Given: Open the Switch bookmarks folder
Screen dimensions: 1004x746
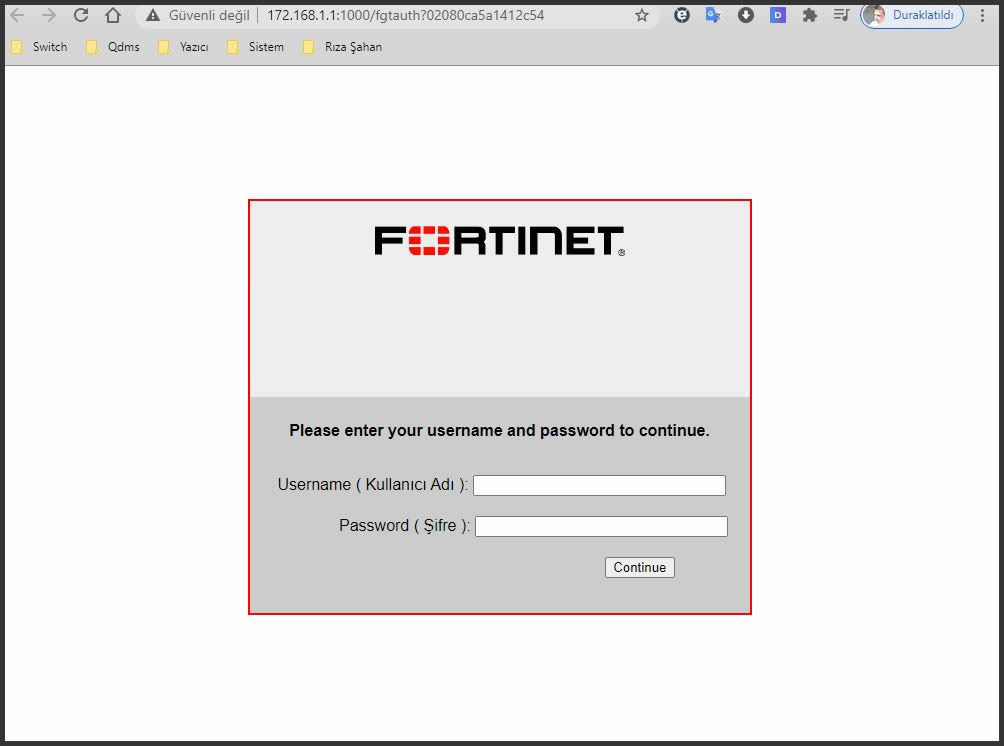Looking at the screenshot, I should [40, 47].
